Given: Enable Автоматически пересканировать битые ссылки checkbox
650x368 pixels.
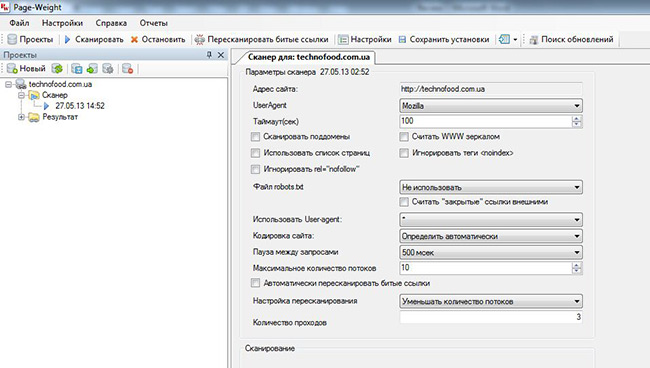Looking at the screenshot, I should tap(255, 283).
